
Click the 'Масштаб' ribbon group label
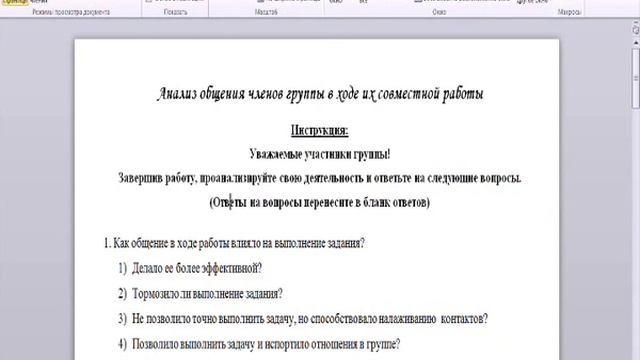tap(266, 12)
